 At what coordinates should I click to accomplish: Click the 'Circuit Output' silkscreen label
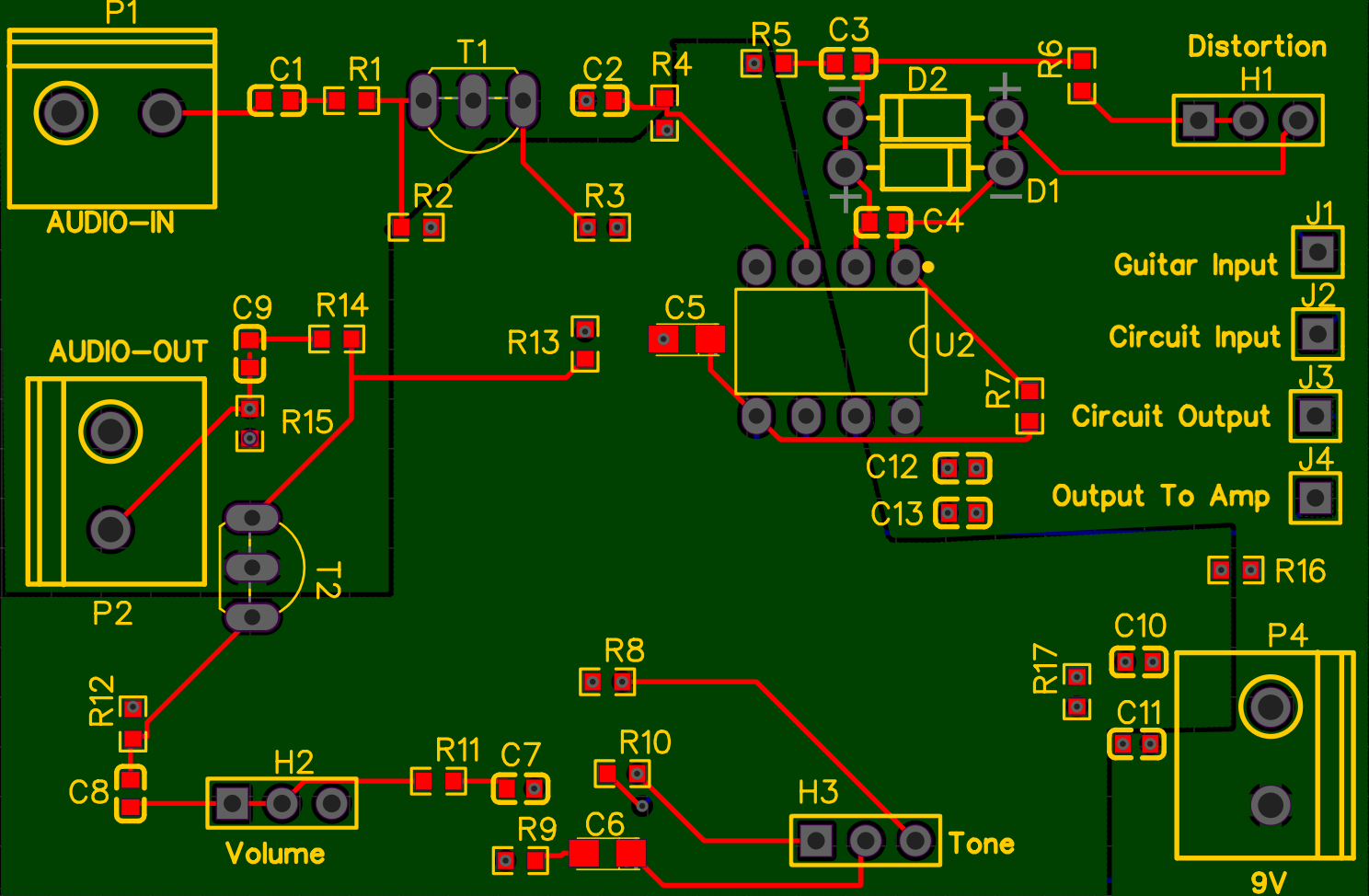pos(1171,416)
